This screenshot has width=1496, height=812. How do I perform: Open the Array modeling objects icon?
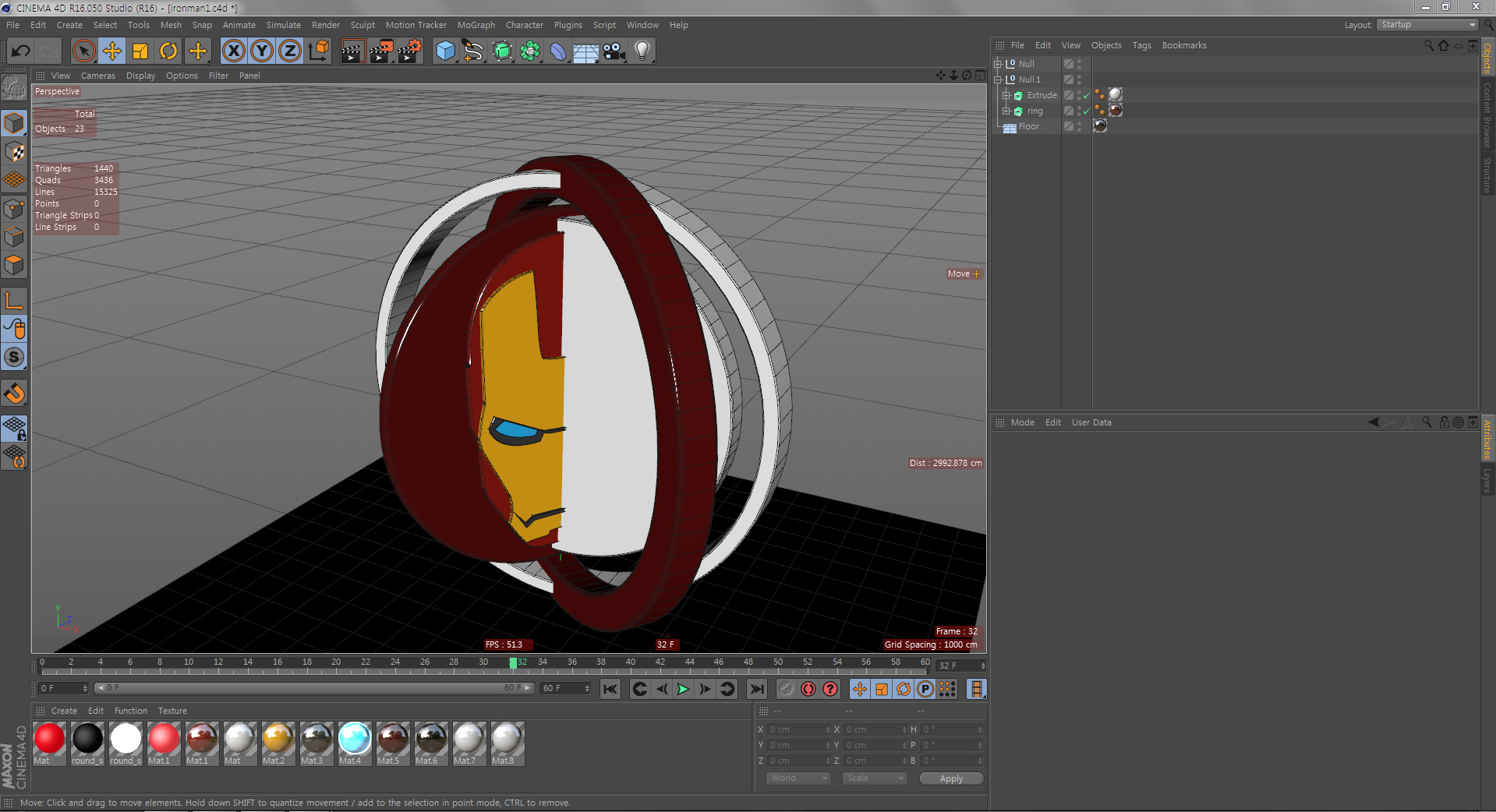click(x=530, y=51)
